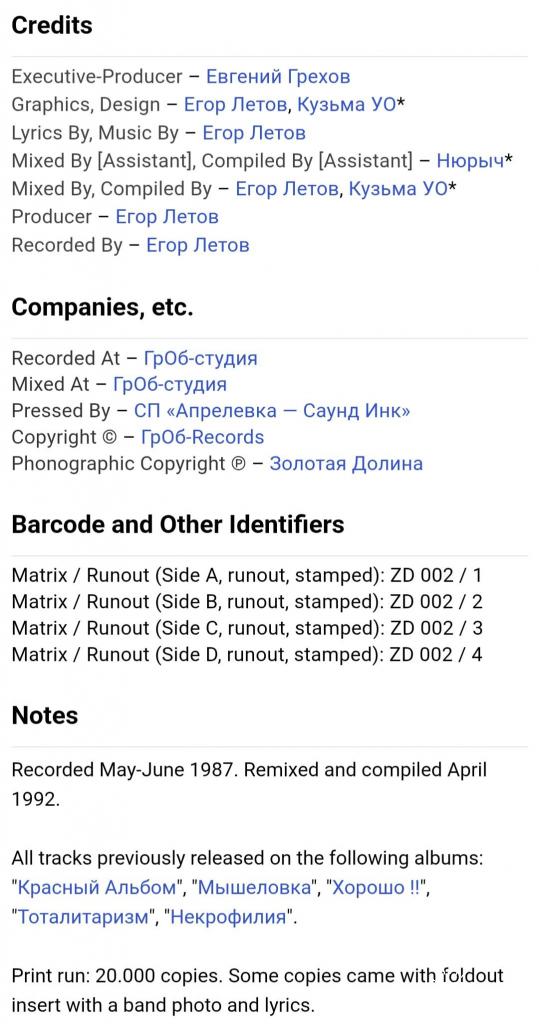Open ГрОб-студия link in Mixed At row
Image resolution: width=539 pixels, height=1024 pixels.
click(x=170, y=384)
